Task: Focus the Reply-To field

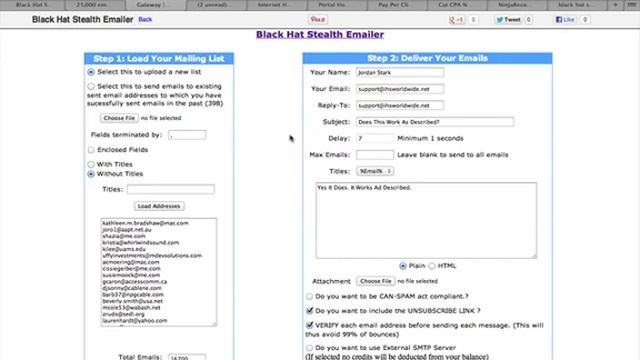Action: click(x=400, y=105)
